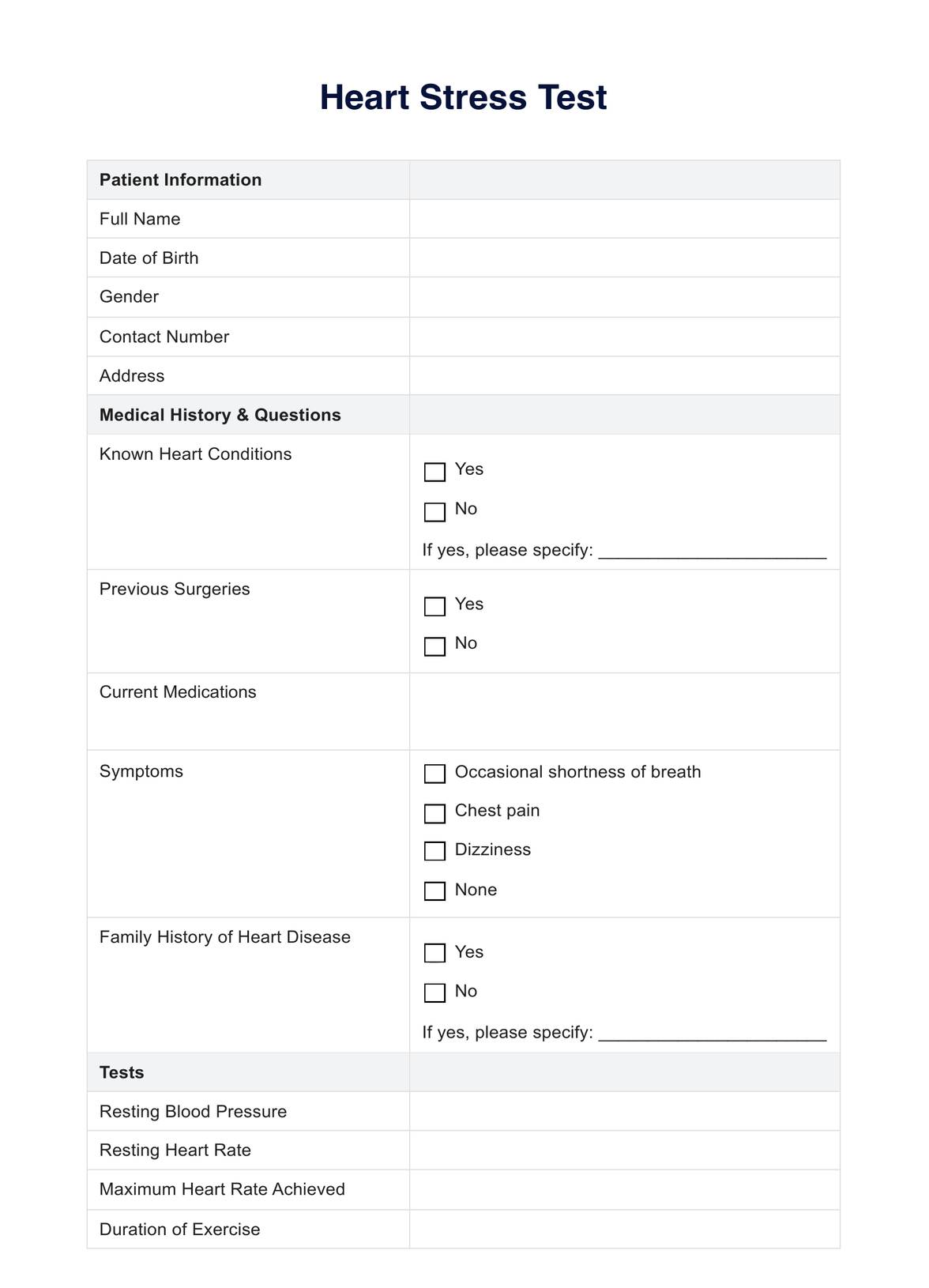Select the Contact Number field
Viewport: 929px width, 1288px height.
pyautogui.click(x=624, y=337)
